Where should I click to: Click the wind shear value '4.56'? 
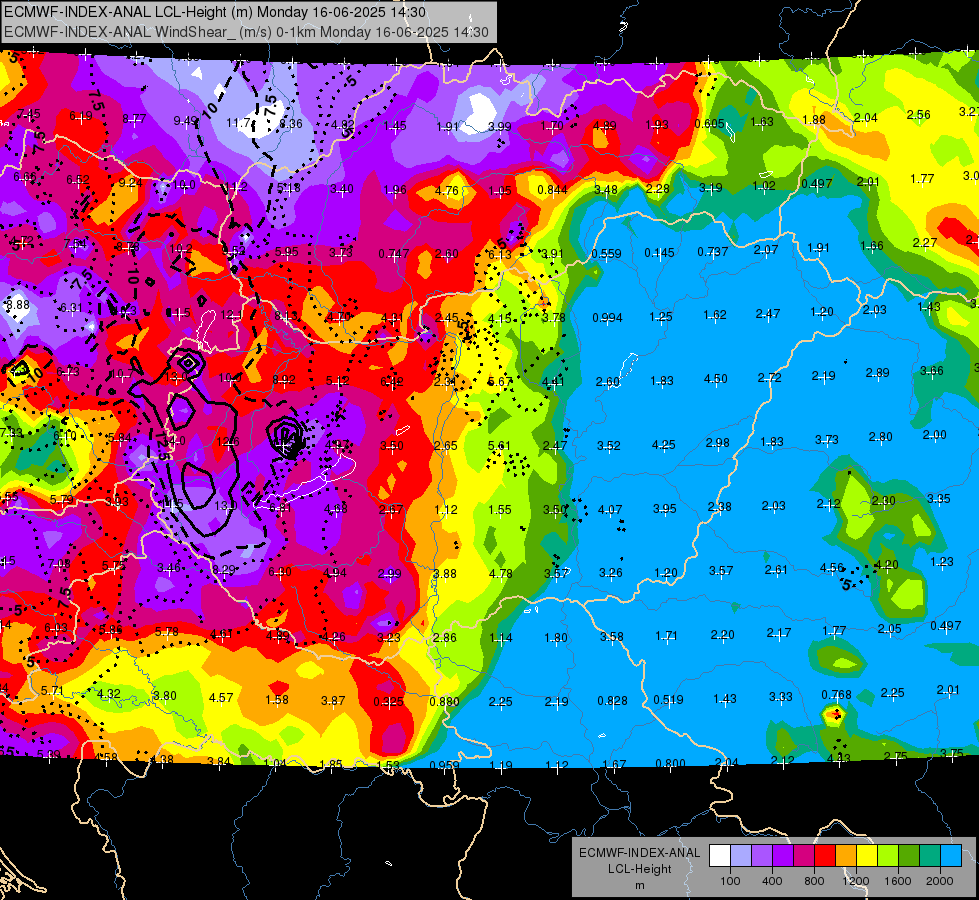pos(832,567)
